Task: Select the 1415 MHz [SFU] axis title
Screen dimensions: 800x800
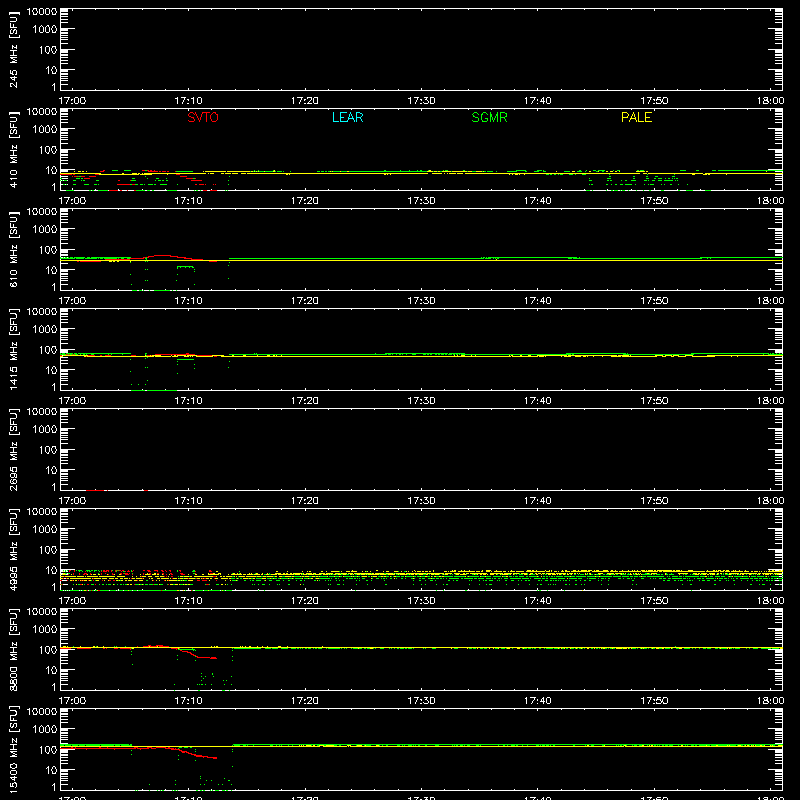Action: 14,349
